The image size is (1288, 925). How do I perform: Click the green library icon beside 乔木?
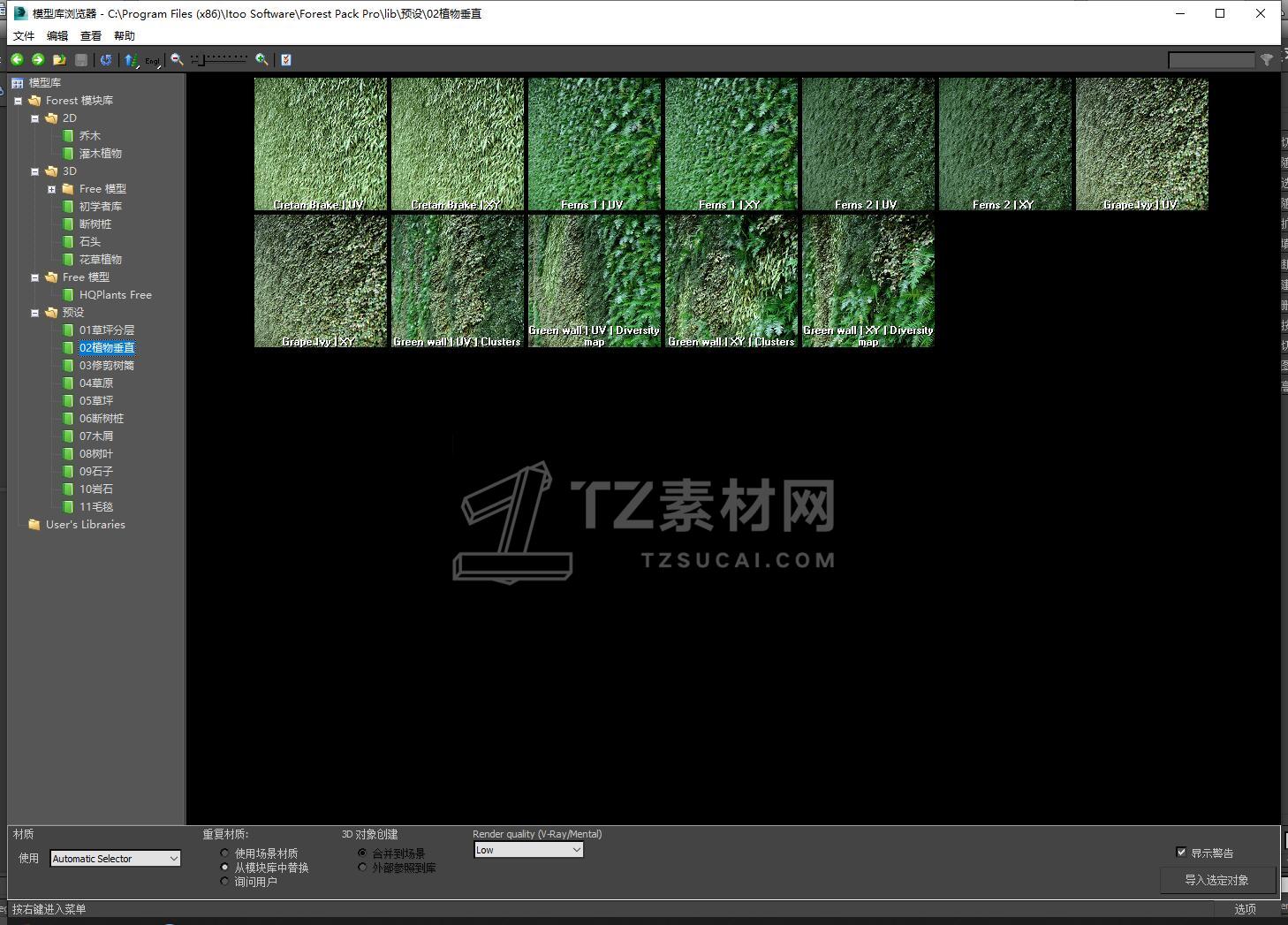(x=68, y=136)
